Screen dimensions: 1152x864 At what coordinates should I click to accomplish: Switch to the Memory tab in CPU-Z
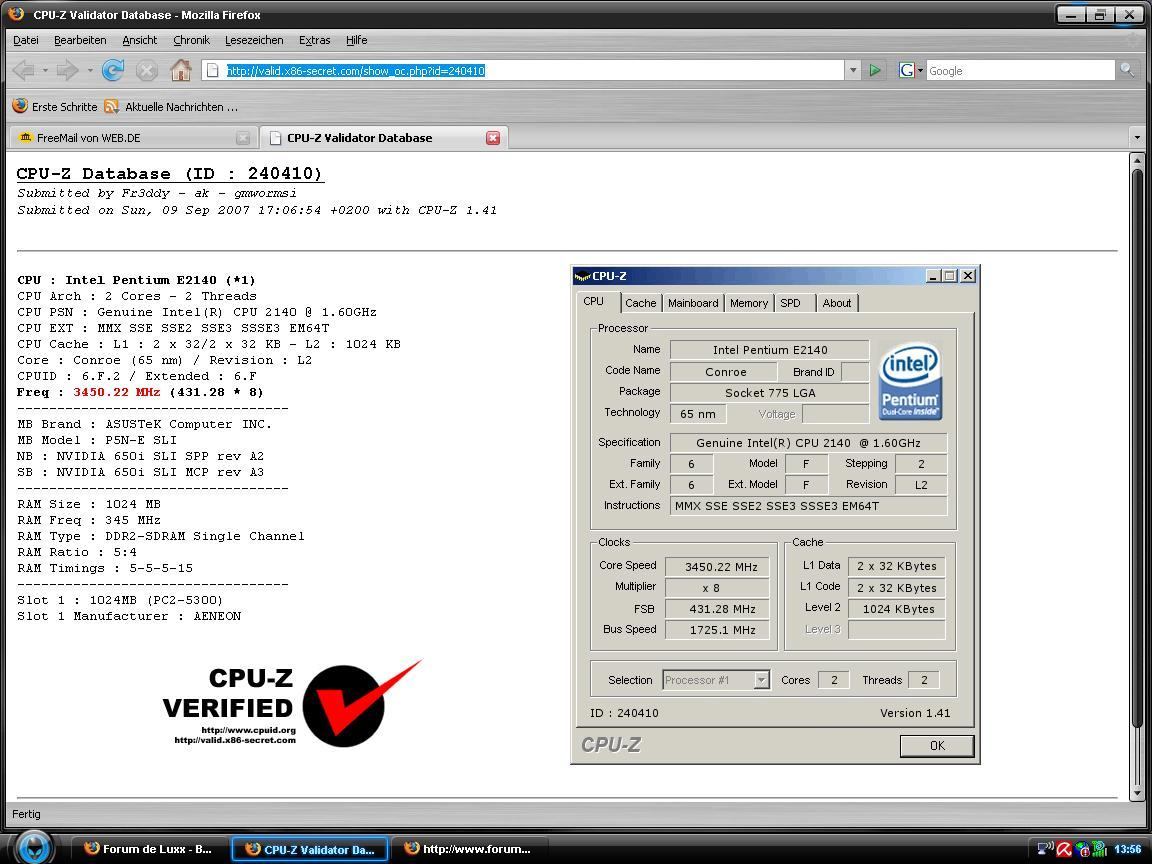tap(749, 303)
